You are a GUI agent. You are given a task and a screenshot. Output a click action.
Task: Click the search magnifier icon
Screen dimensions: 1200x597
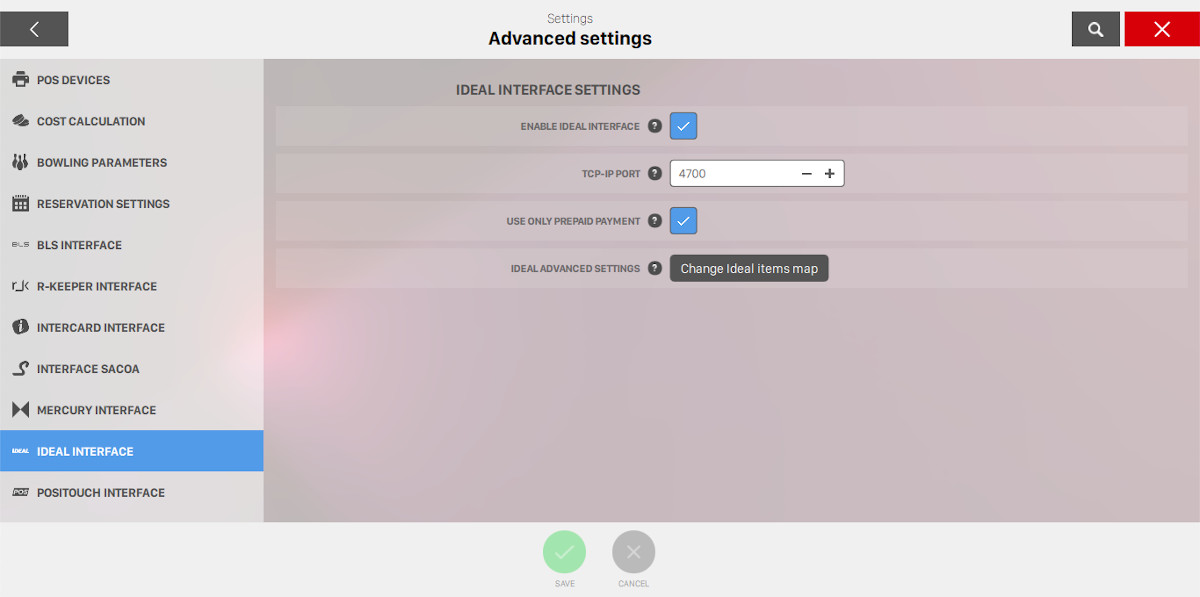1095,30
